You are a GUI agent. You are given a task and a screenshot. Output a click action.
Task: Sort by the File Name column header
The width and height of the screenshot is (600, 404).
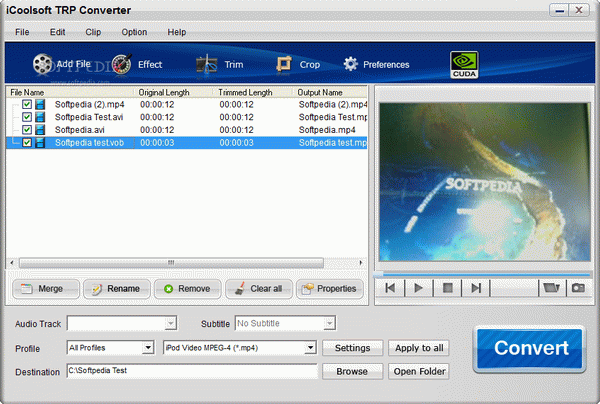pos(70,92)
